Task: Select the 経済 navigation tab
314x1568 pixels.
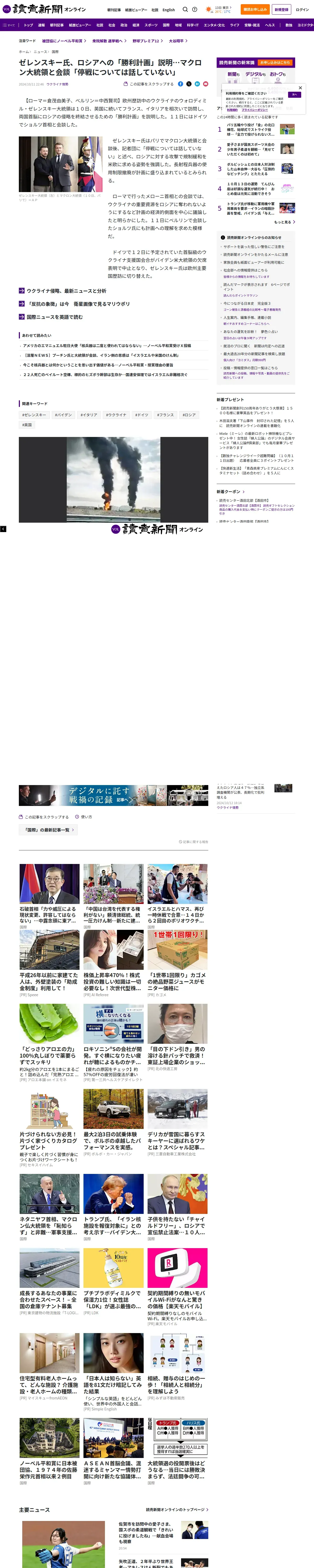Action: pos(136,25)
